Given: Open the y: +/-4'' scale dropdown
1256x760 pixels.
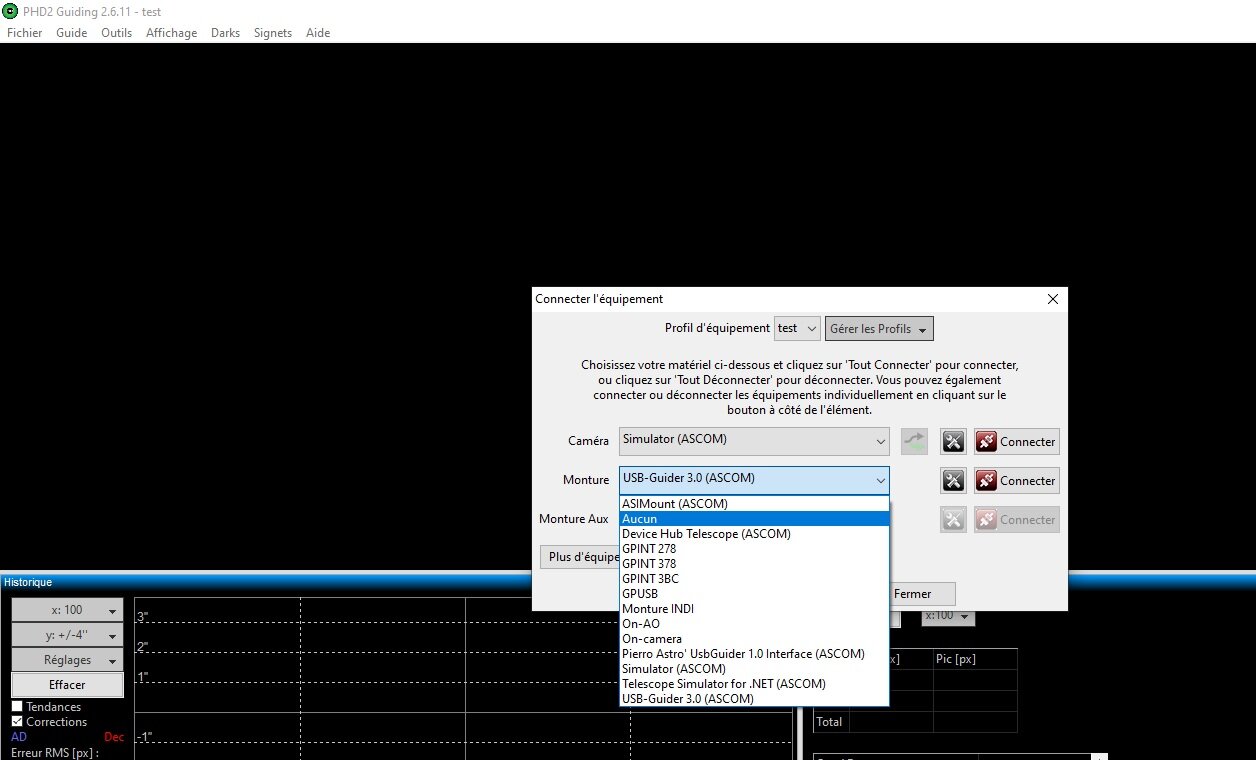Looking at the screenshot, I should [67, 635].
